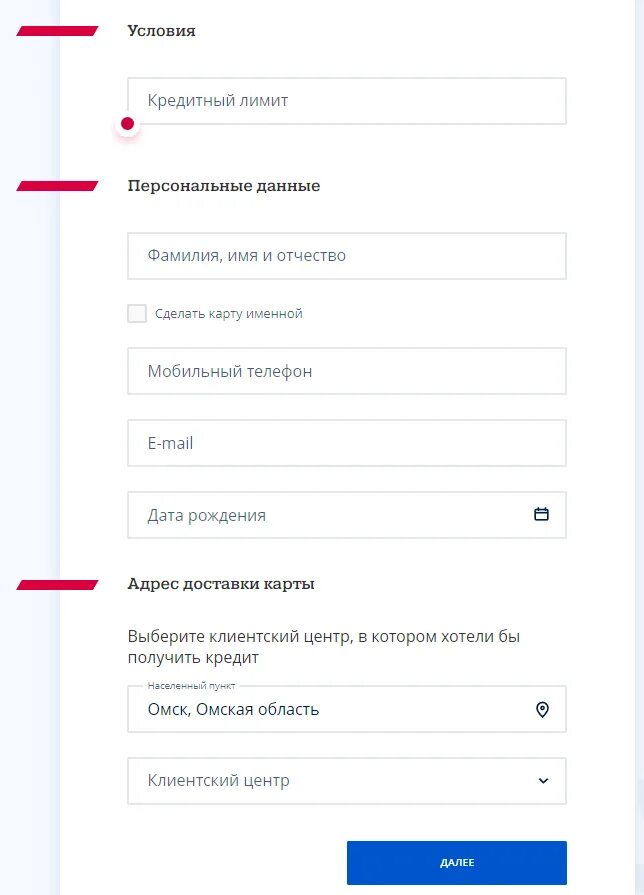Select the Мобильный телефон input

pyautogui.click(x=346, y=371)
